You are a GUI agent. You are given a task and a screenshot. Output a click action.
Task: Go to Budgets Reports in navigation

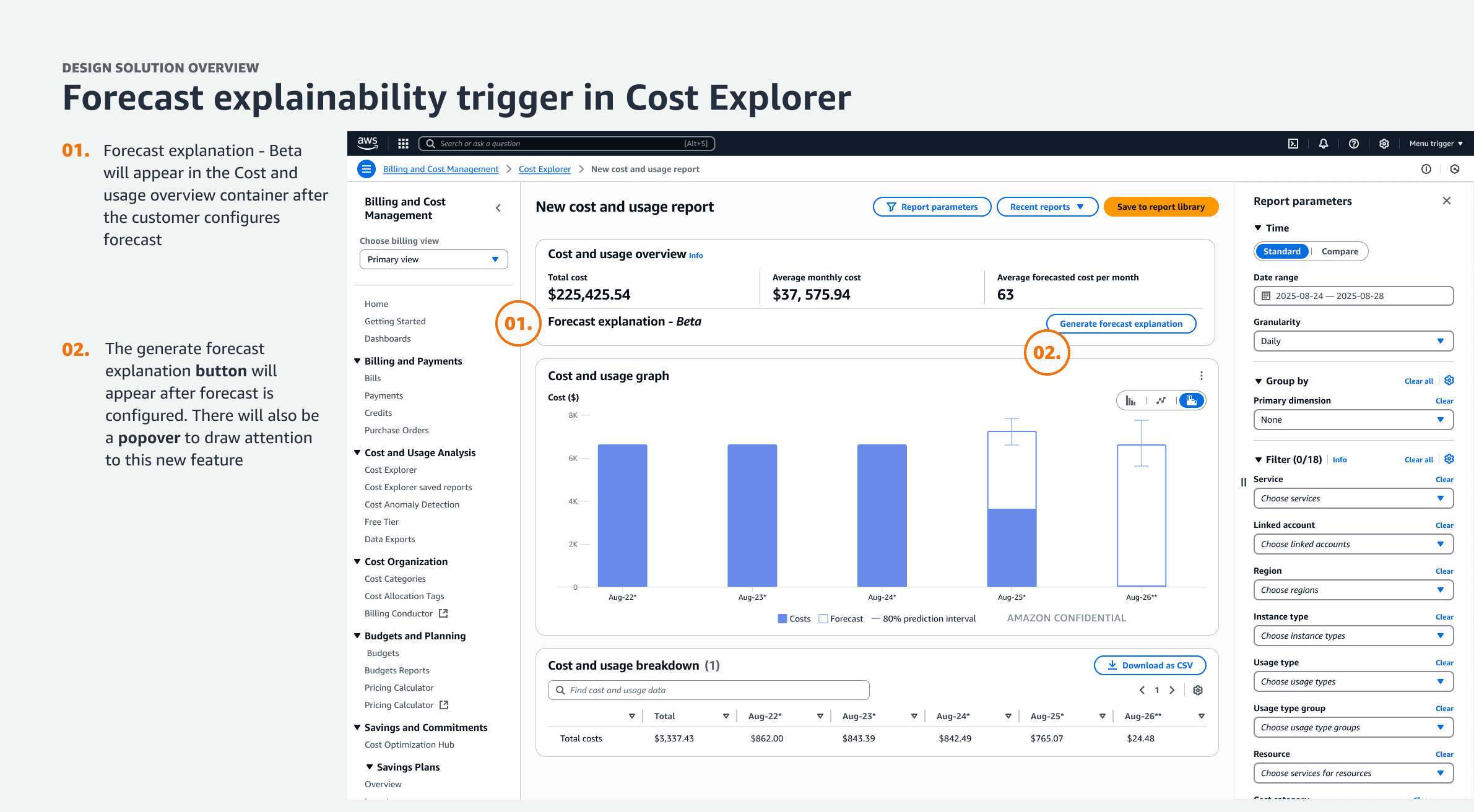click(397, 670)
